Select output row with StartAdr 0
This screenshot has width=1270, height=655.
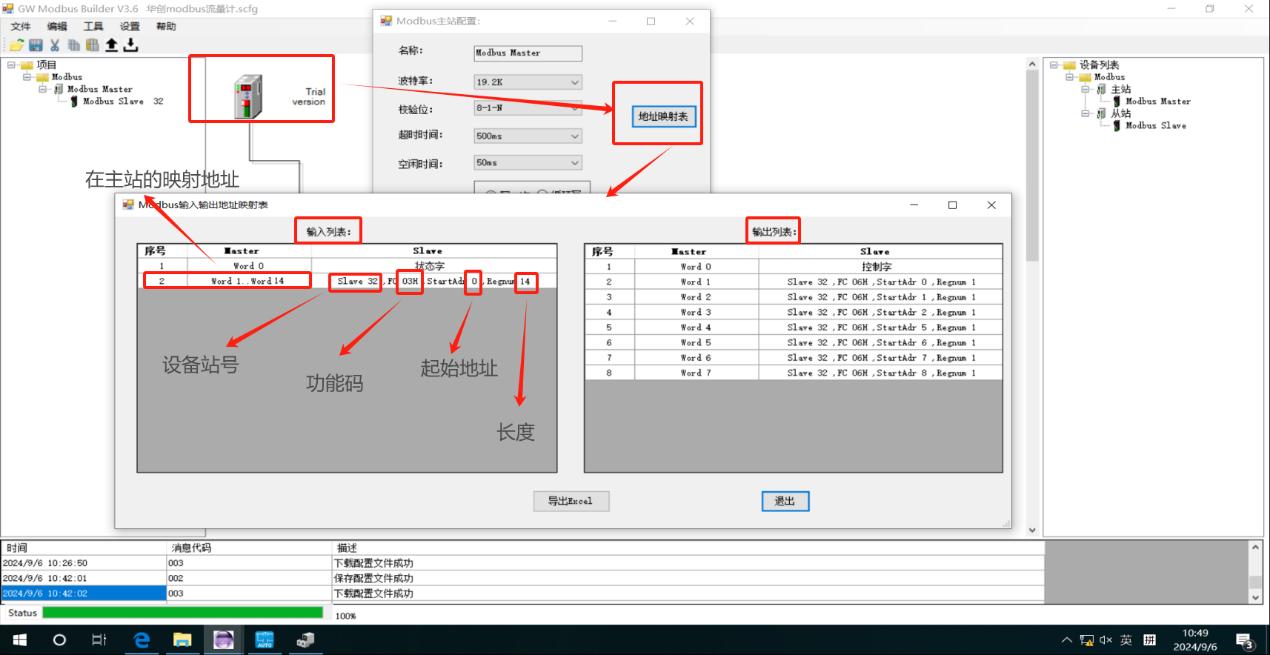coord(793,282)
